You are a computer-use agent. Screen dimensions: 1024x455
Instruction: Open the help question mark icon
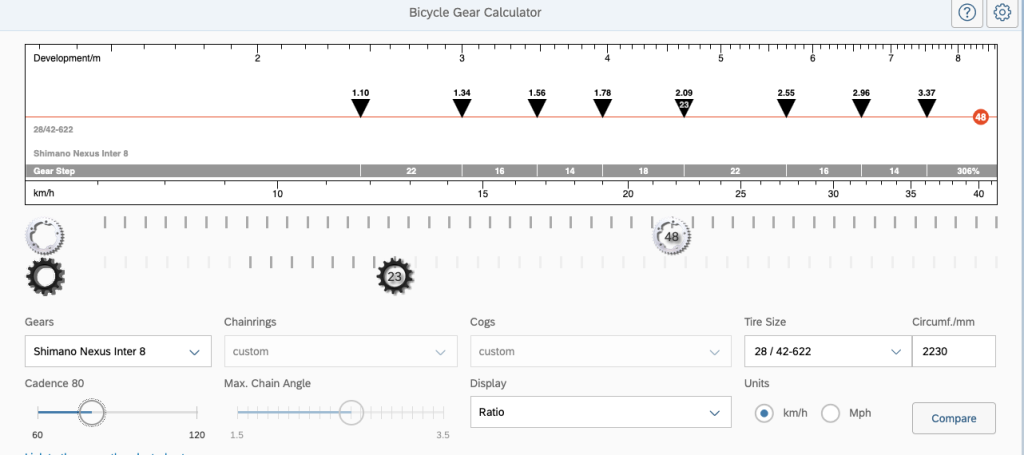(x=967, y=13)
